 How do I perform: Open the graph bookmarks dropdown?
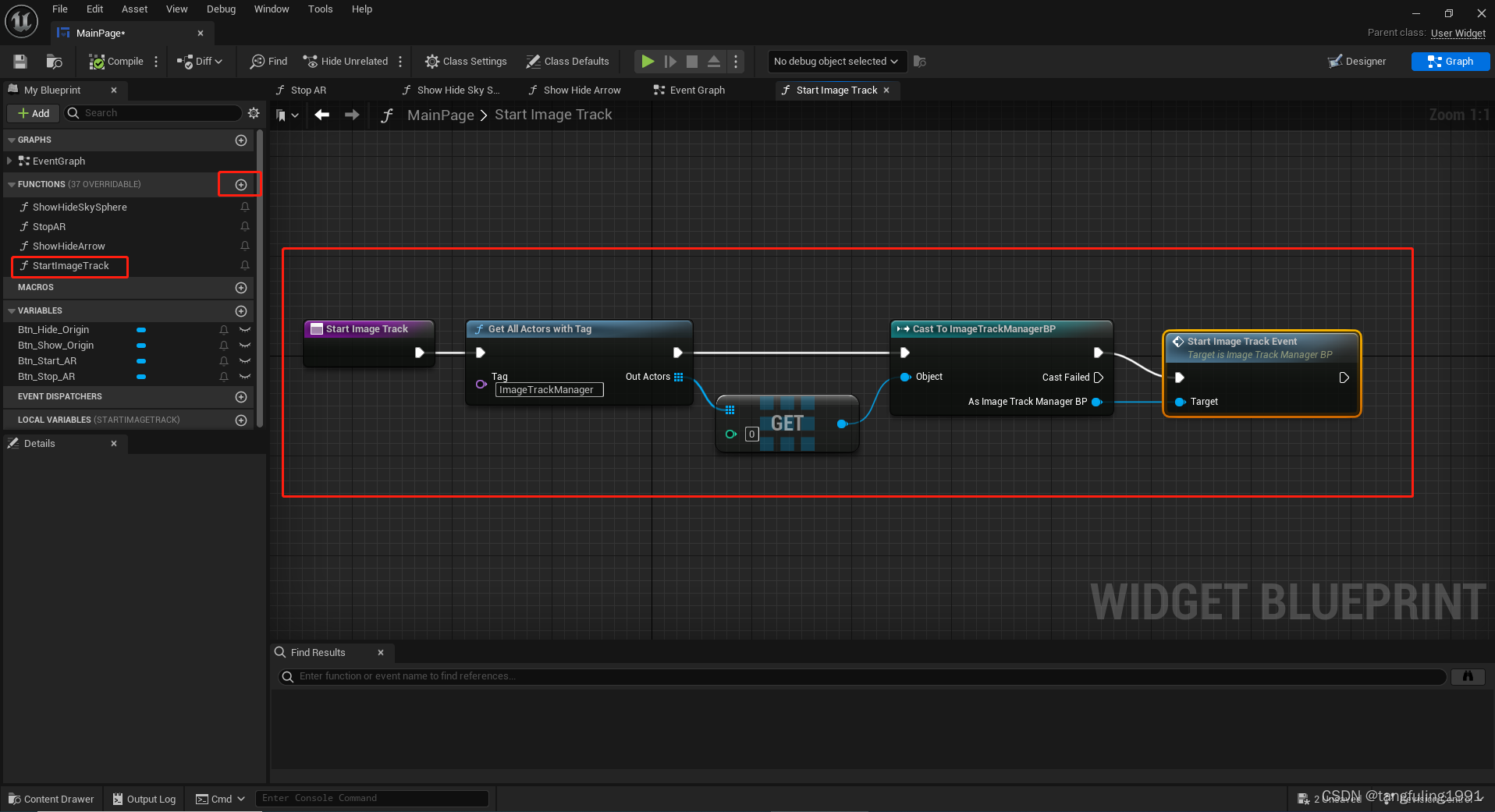tap(287, 115)
